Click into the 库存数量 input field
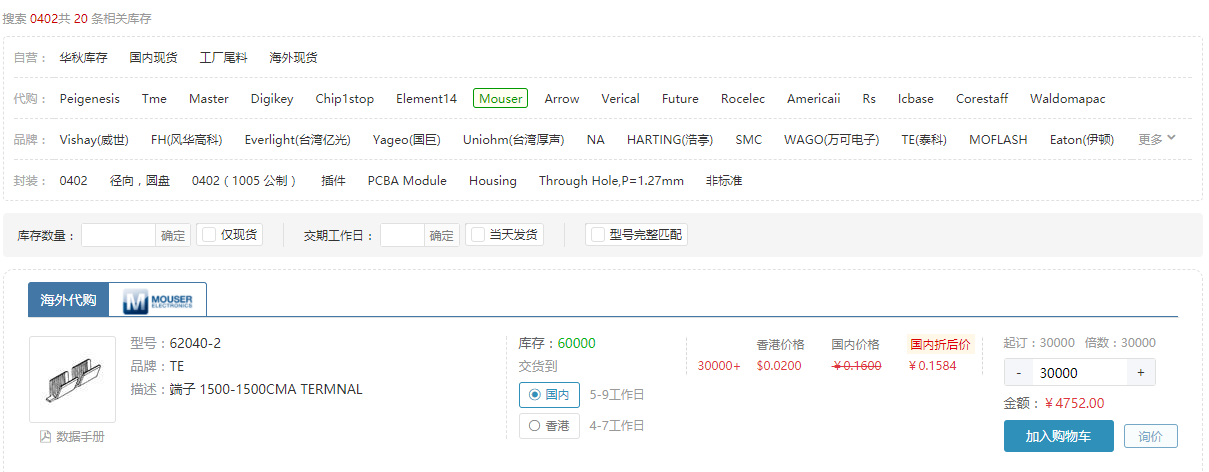The image size is (1209, 472). [118, 235]
